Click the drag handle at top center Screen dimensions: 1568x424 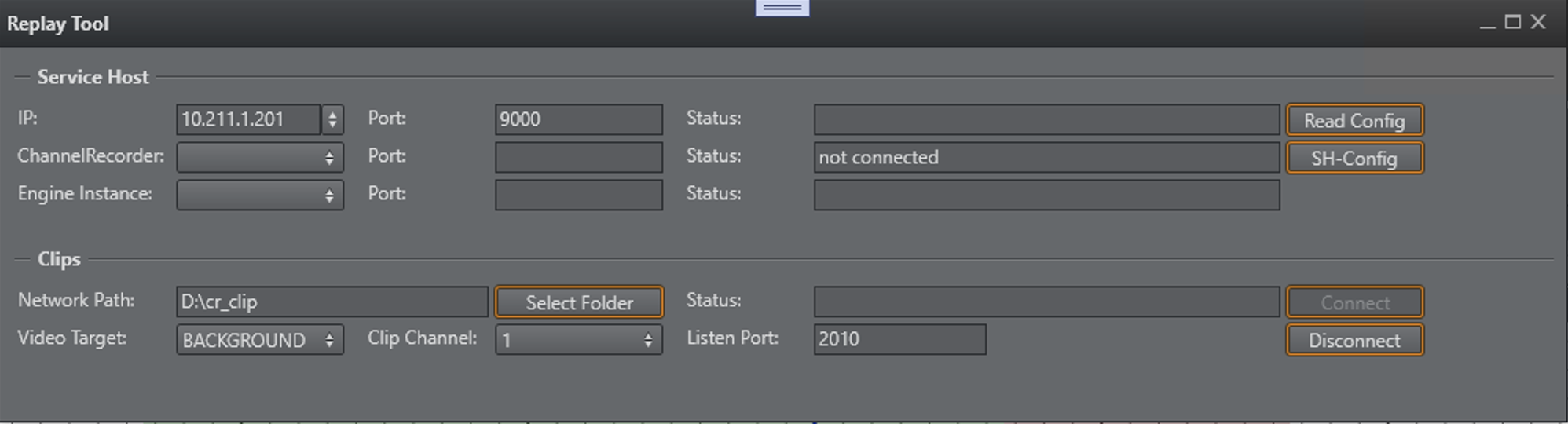(782, 8)
